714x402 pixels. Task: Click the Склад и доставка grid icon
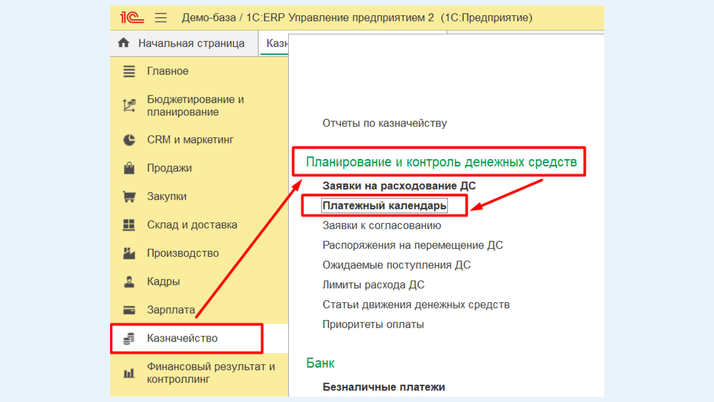[129, 225]
